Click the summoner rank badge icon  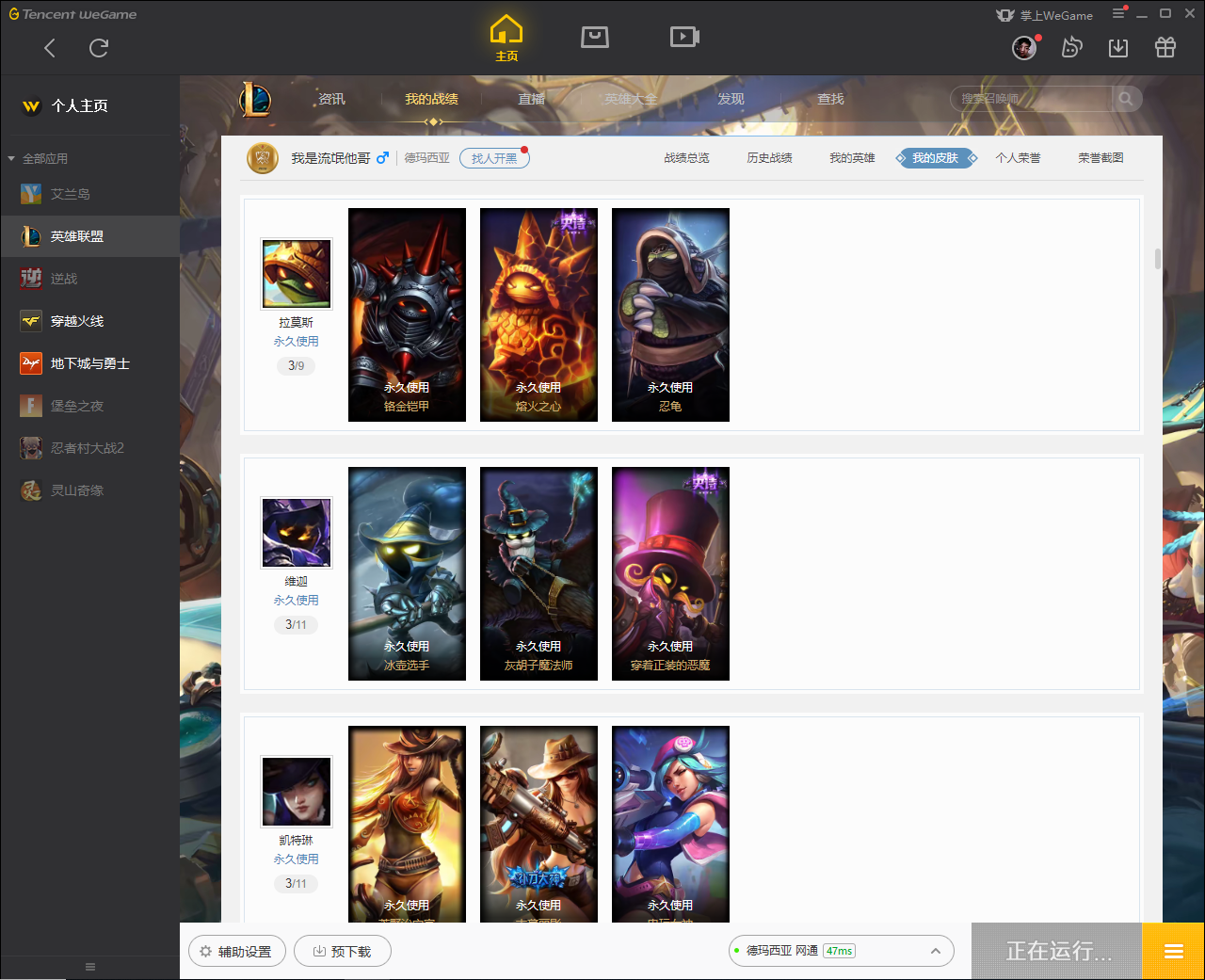tap(263, 158)
